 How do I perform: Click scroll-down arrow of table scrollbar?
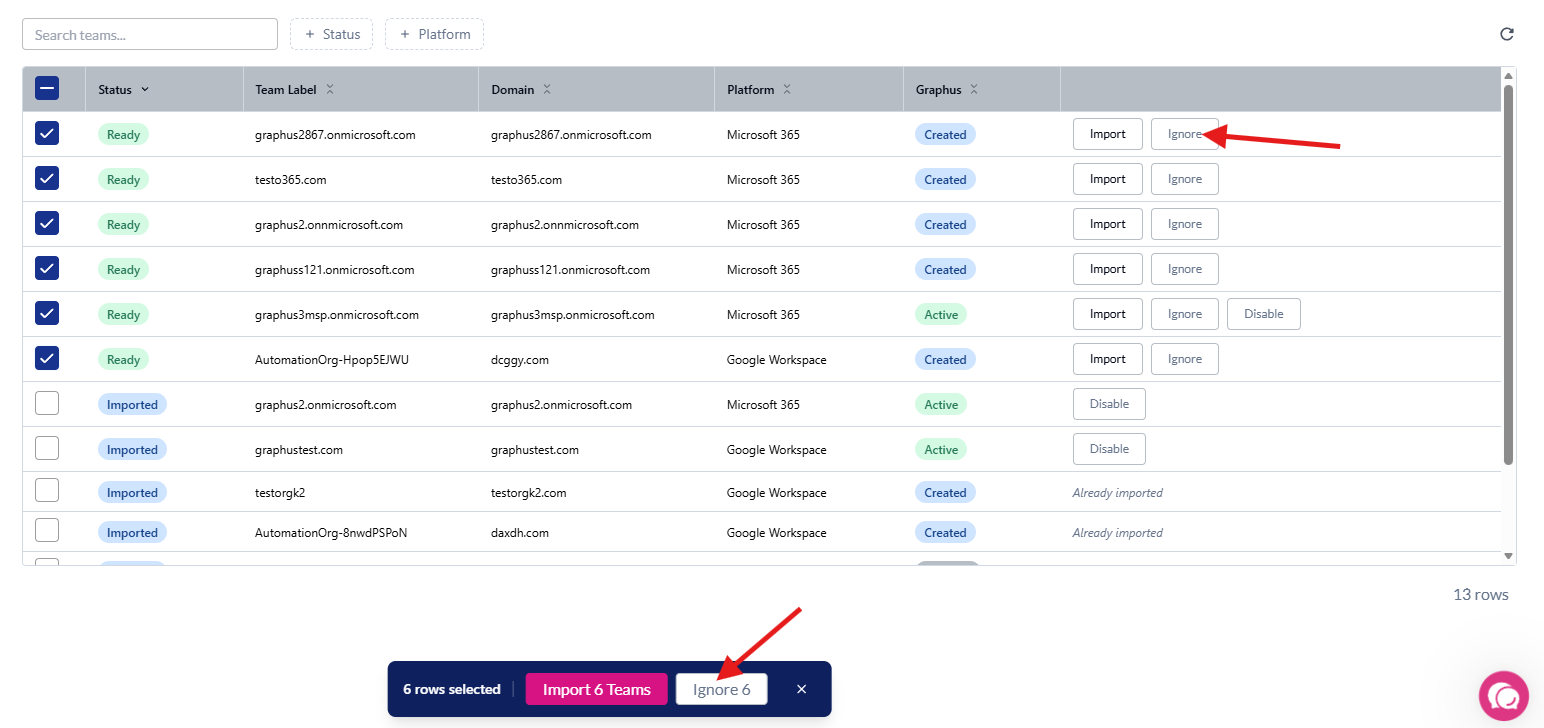tap(1508, 556)
